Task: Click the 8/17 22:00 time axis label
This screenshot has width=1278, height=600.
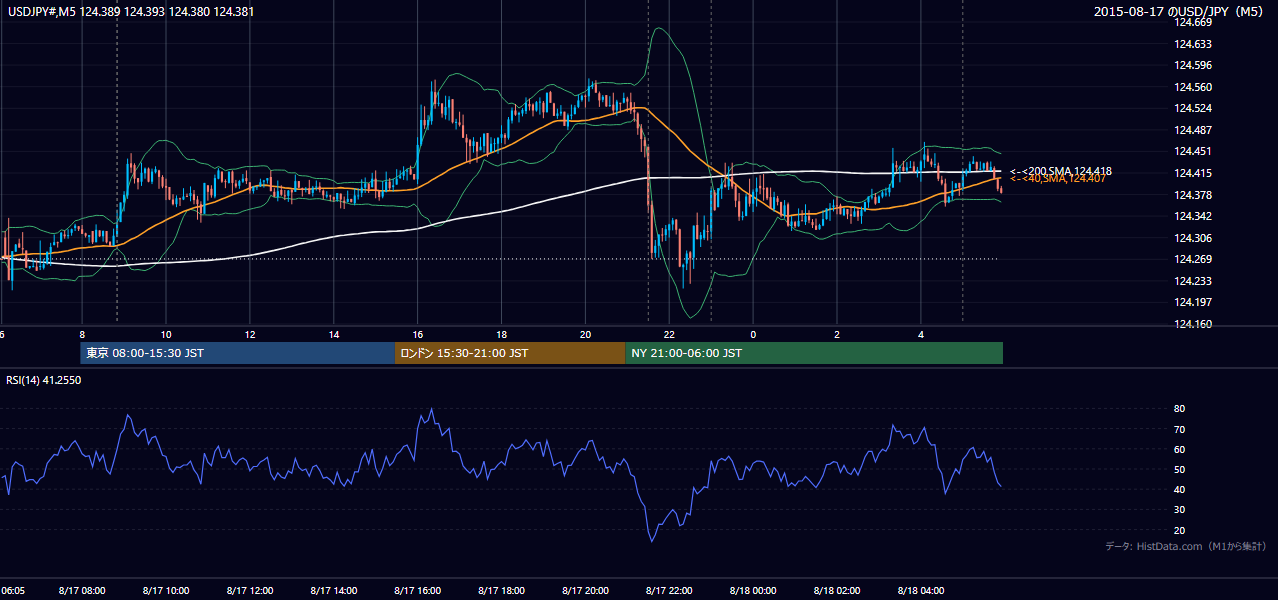Action: point(670,590)
